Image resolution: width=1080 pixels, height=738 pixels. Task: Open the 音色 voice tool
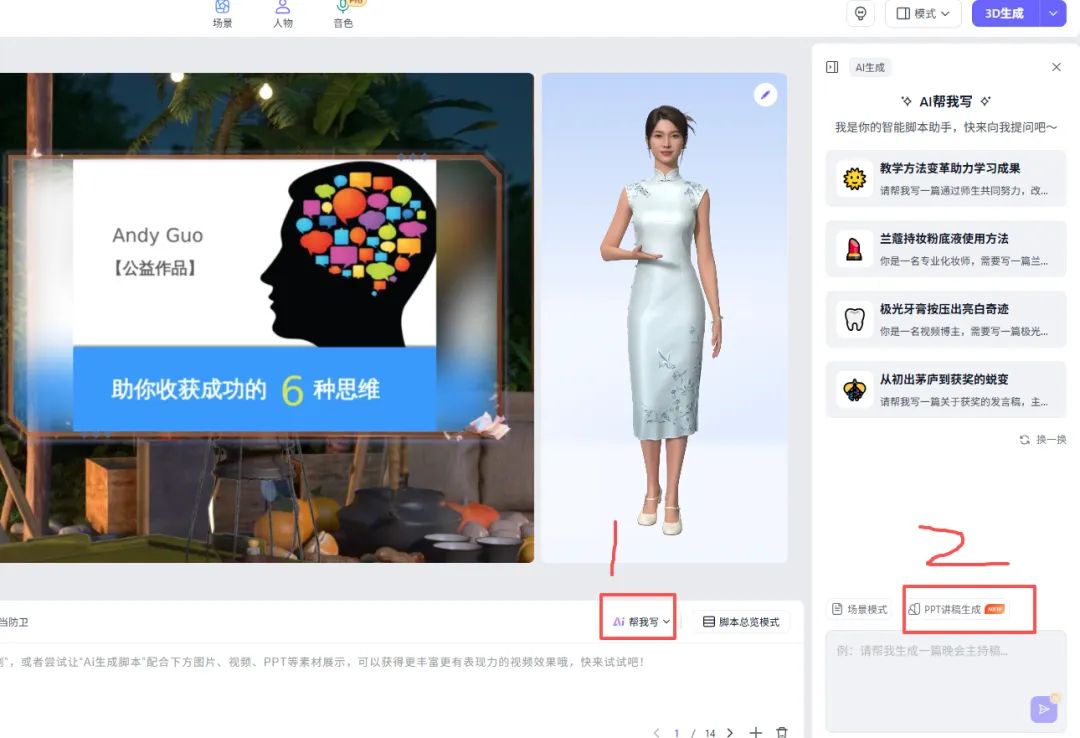(343, 14)
